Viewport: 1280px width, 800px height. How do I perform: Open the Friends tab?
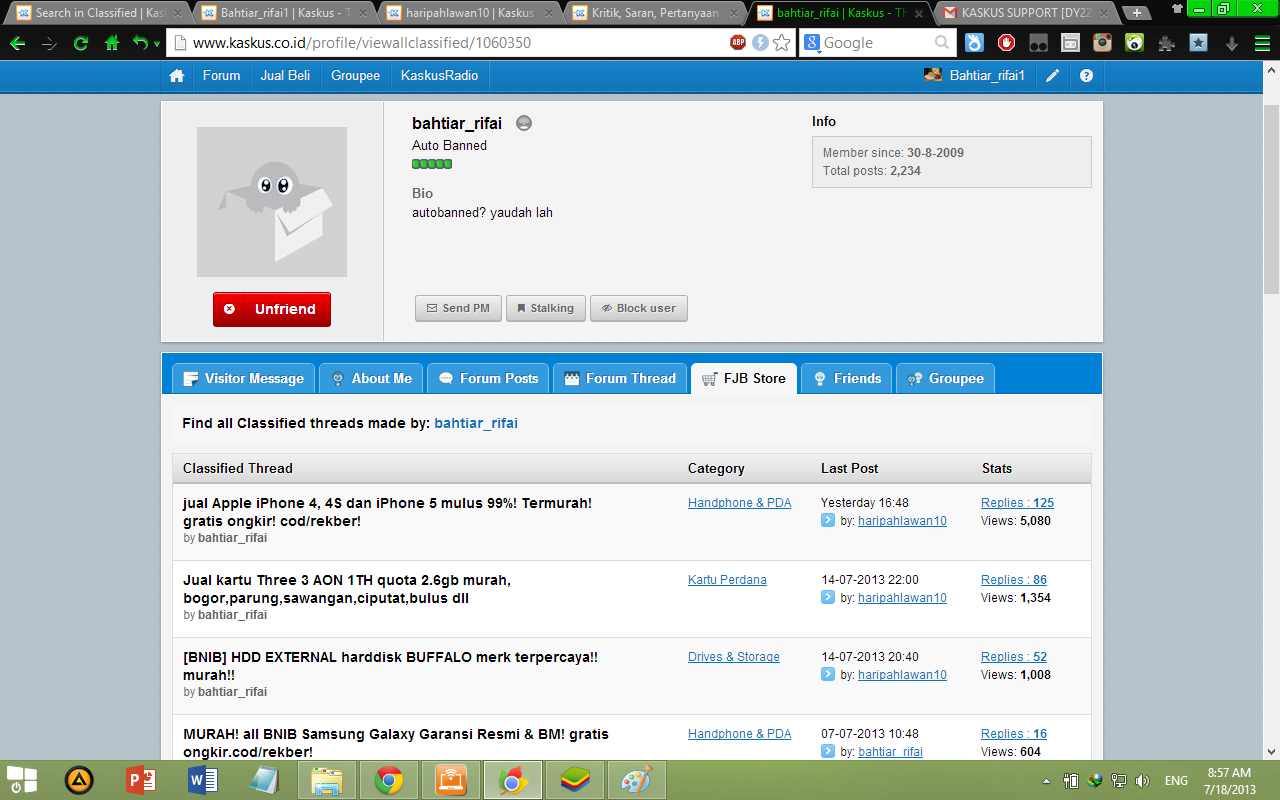[846, 379]
